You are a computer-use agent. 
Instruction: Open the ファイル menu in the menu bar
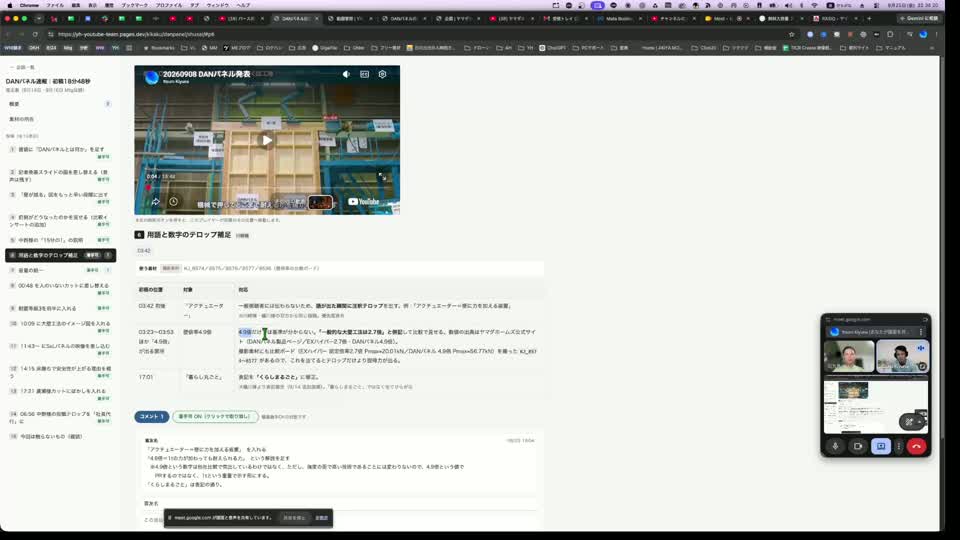pyautogui.click(x=55, y=5)
